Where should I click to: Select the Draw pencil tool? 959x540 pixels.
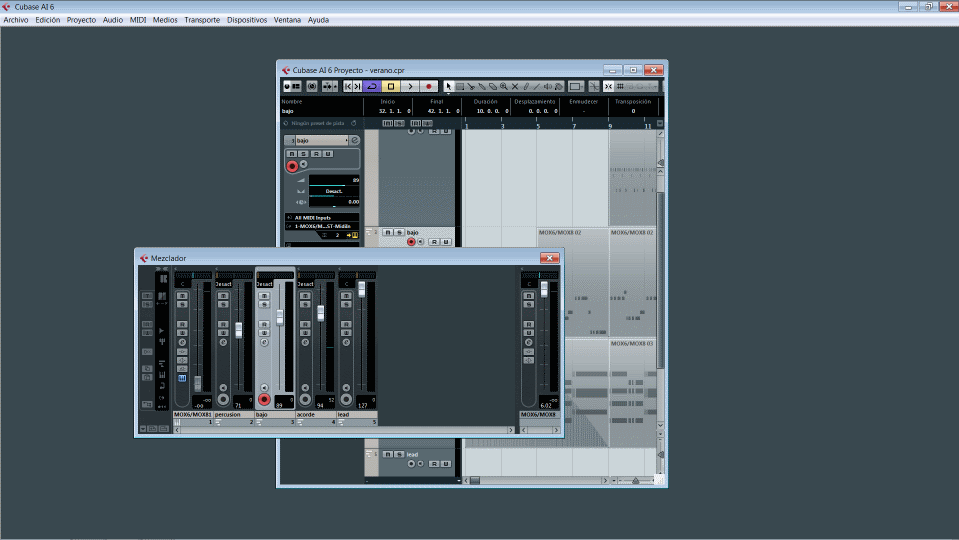pyautogui.click(x=526, y=86)
